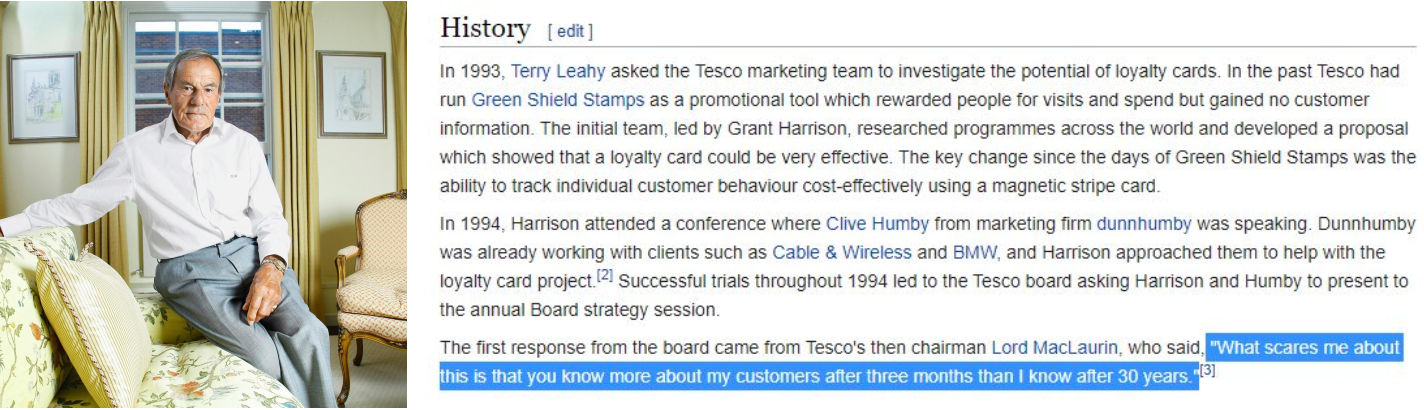Click the History section heading
1424x410 pixels.
click(x=485, y=29)
